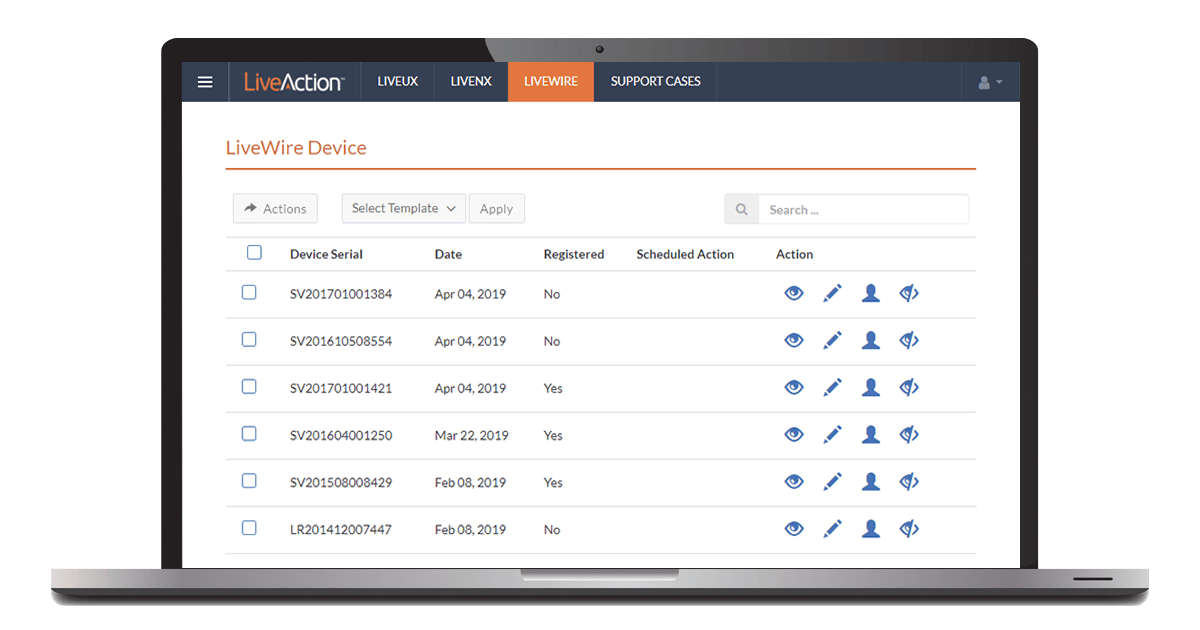Click the LiveAction logo

pos(294,81)
